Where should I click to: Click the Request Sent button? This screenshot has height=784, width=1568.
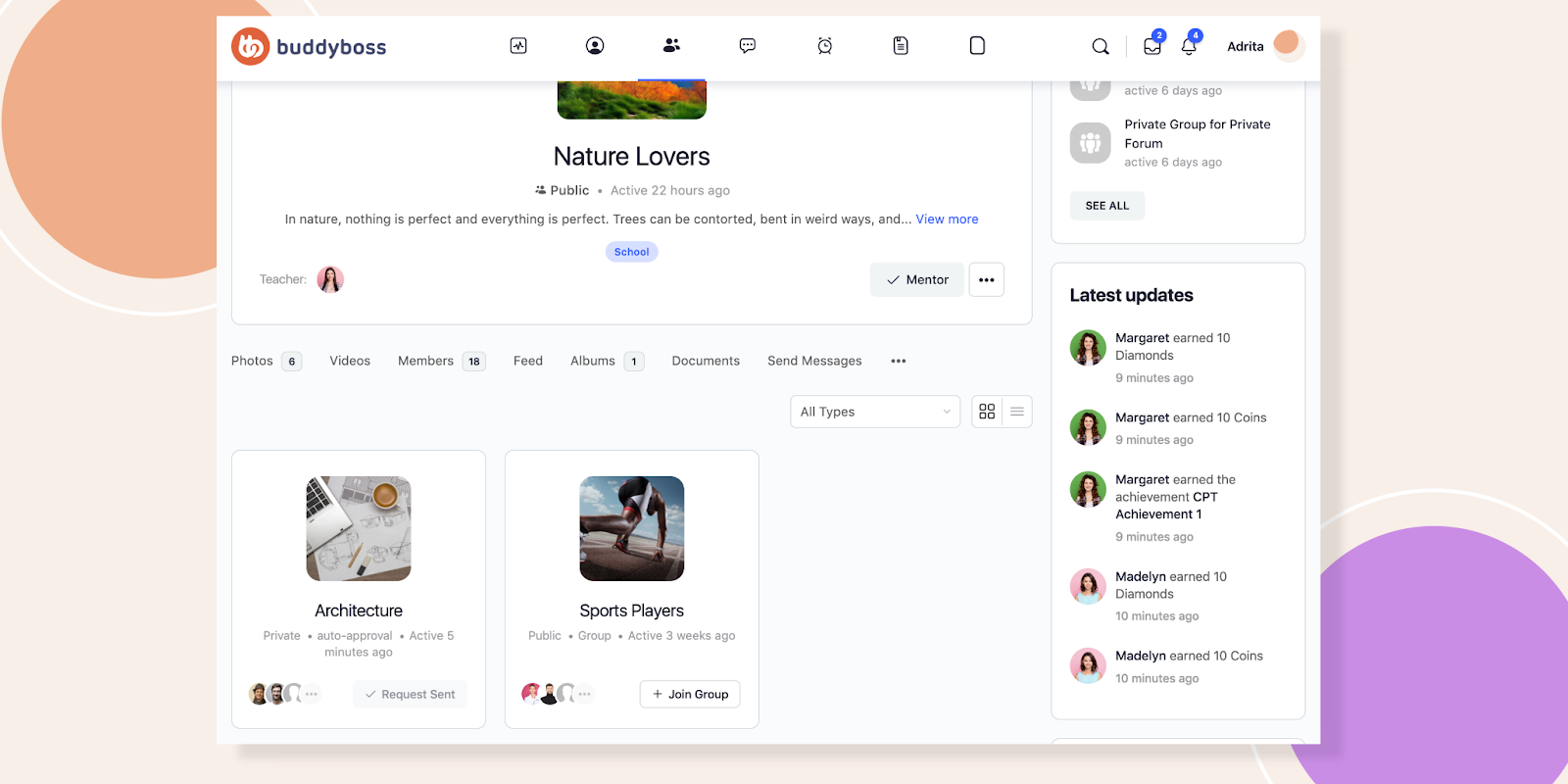410,694
